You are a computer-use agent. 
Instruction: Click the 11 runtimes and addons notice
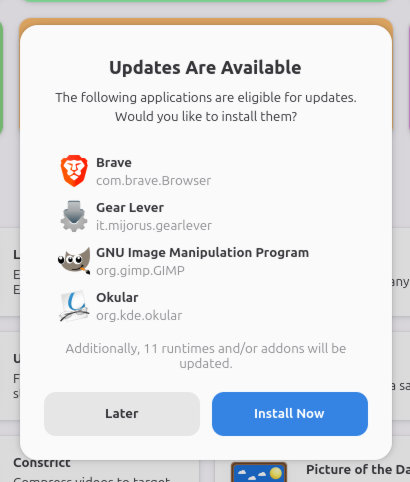click(206, 356)
